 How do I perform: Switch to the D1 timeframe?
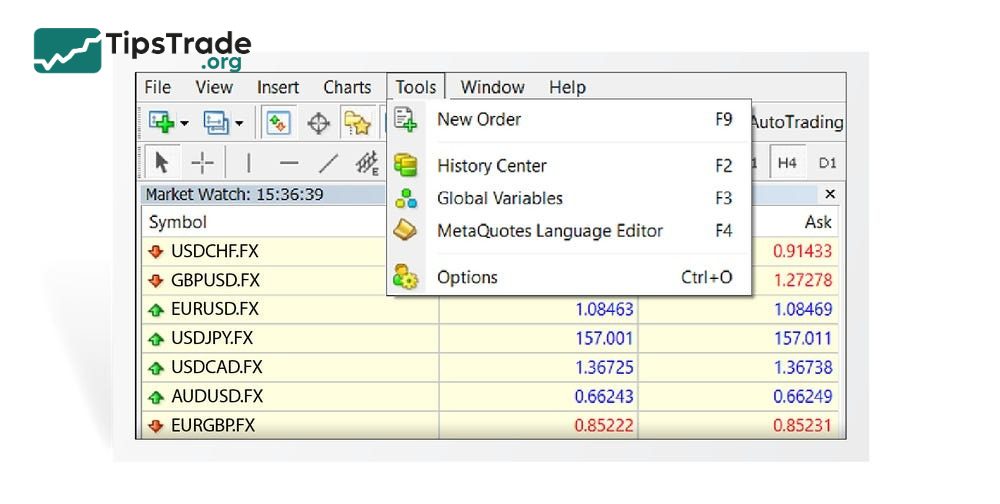point(826,162)
